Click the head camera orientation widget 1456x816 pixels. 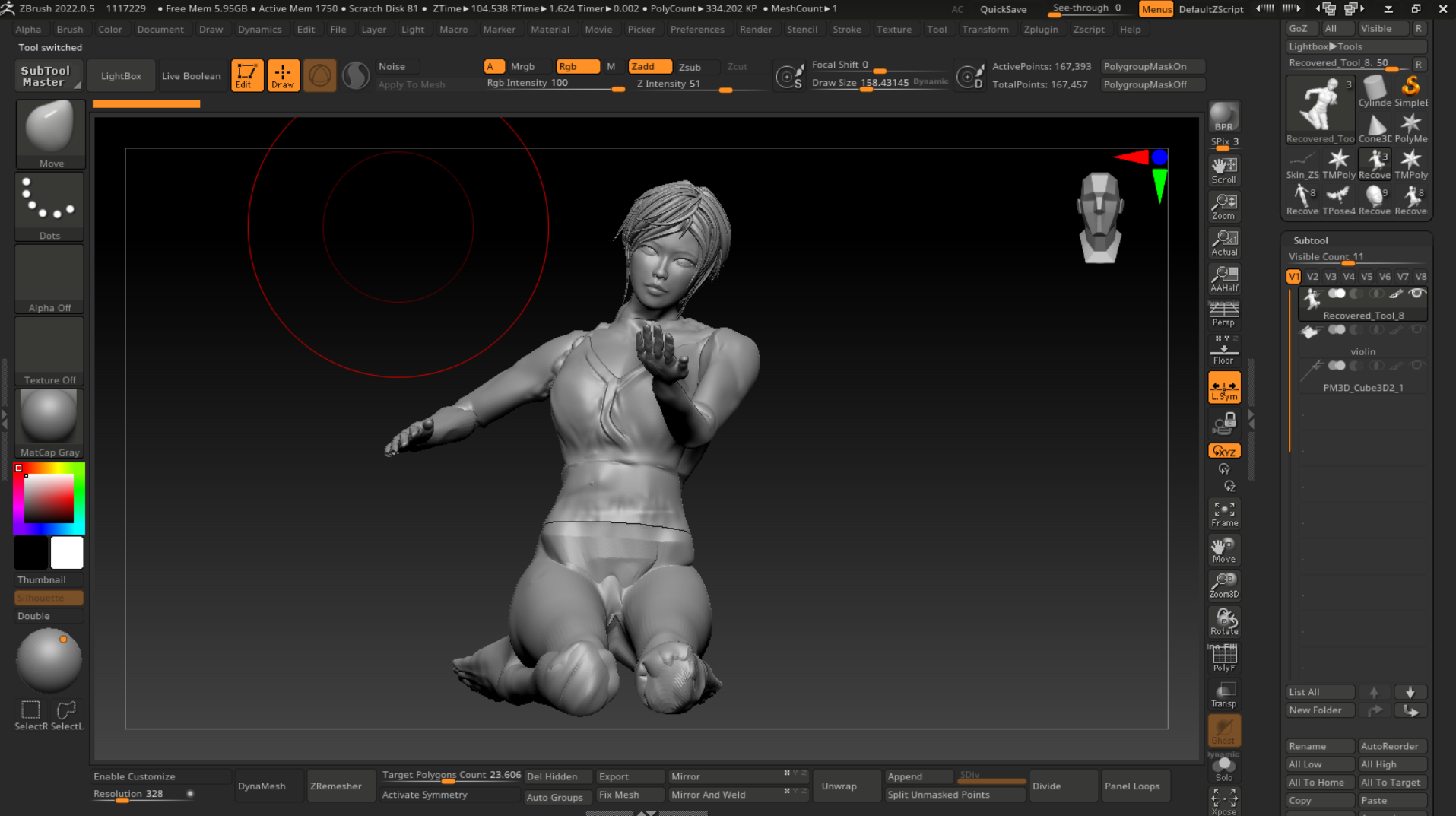coord(1100,218)
